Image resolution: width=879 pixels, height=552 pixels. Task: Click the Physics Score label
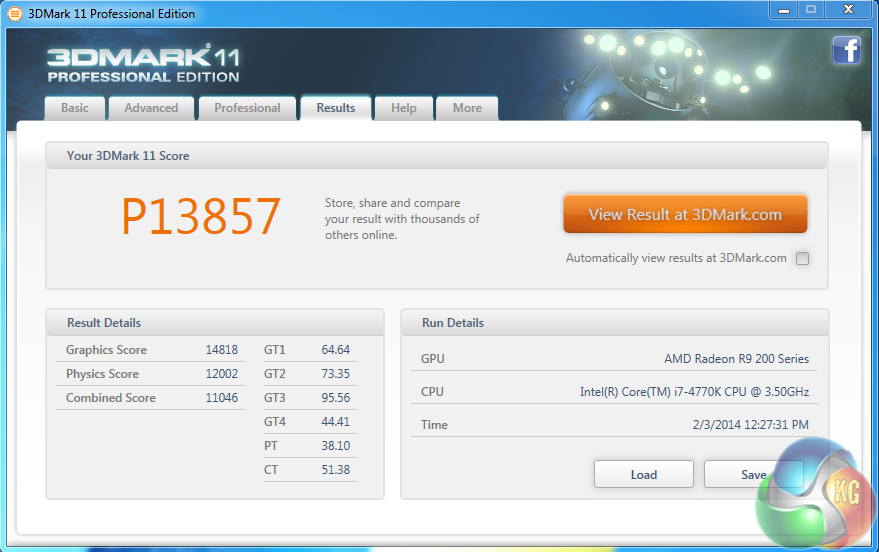[x=102, y=374]
